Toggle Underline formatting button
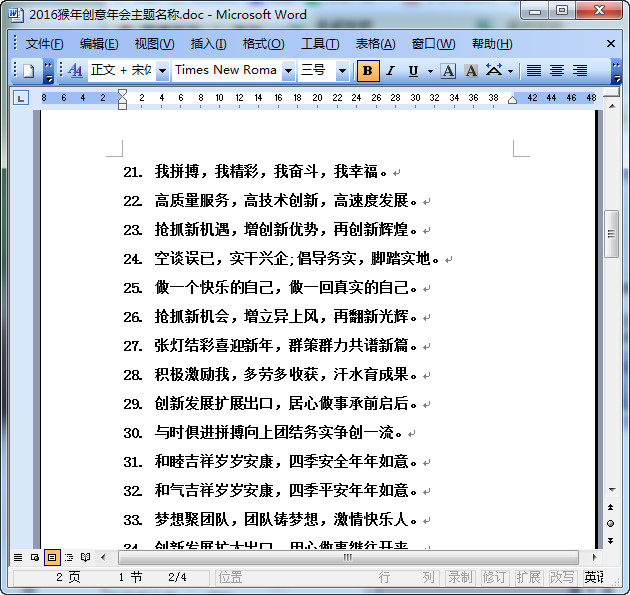Image resolution: width=630 pixels, height=595 pixels. (x=413, y=71)
